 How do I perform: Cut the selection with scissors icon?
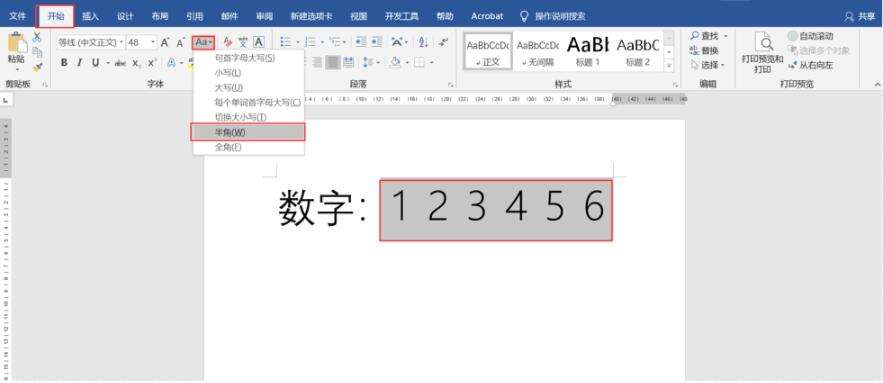[37, 37]
